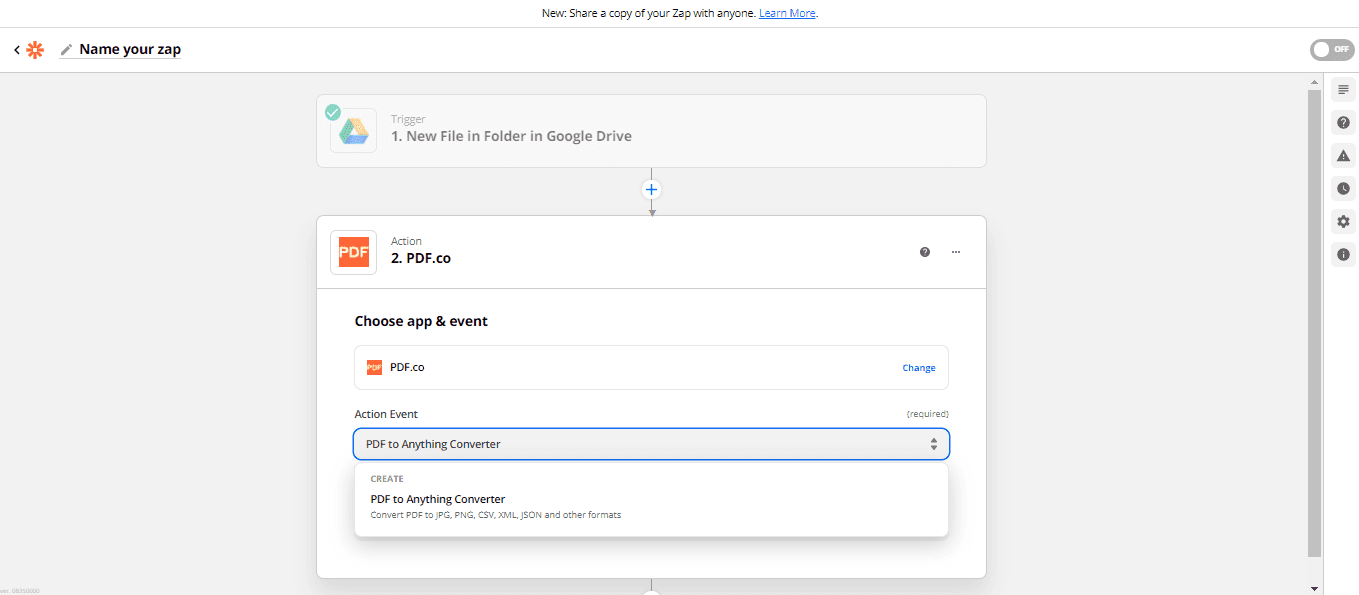View Zap issues via the warning icon

pyautogui.click(x=1343, y=155)
